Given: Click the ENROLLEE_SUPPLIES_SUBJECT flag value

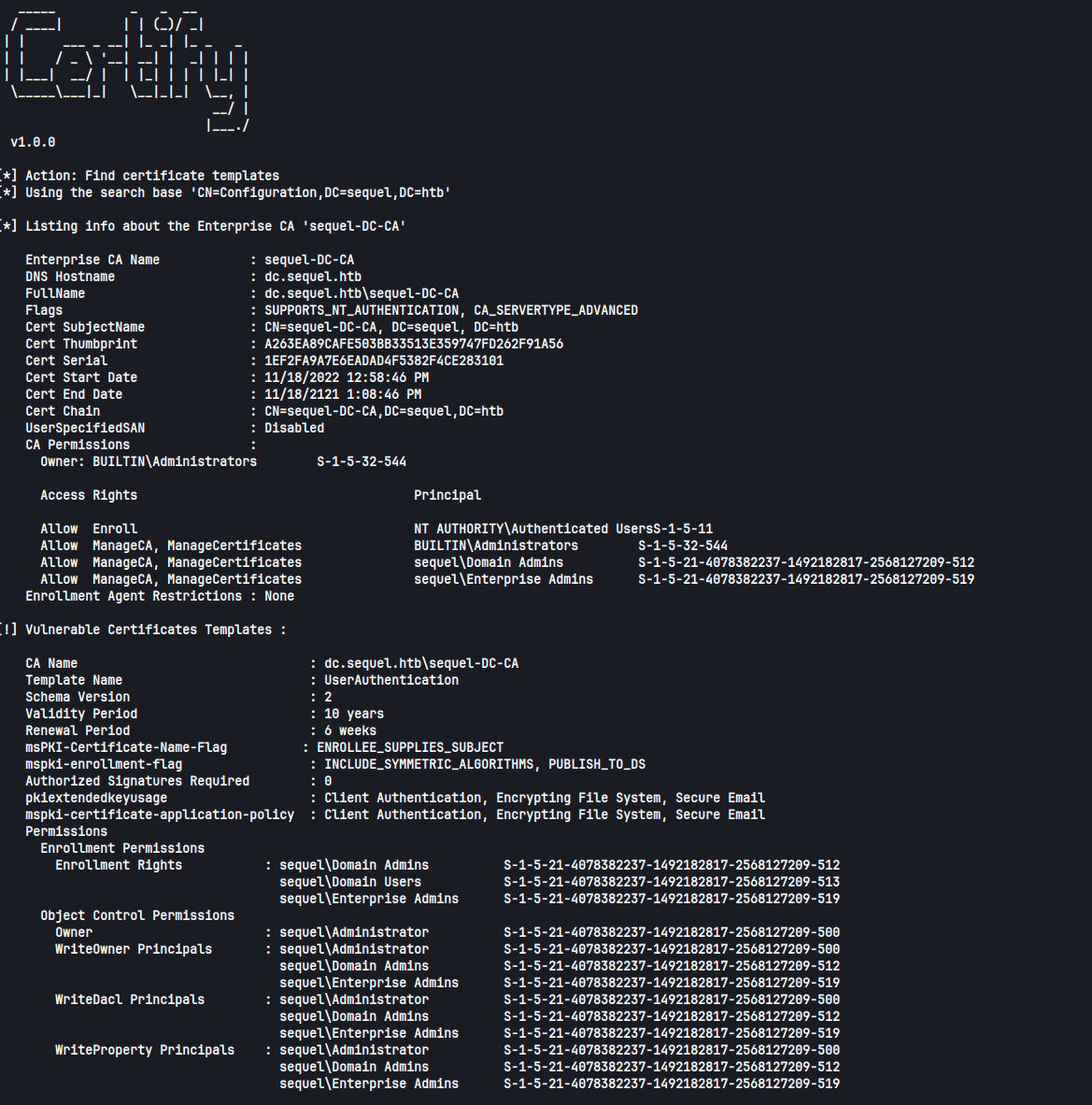Looking at the screenshot, I should 409,747.
